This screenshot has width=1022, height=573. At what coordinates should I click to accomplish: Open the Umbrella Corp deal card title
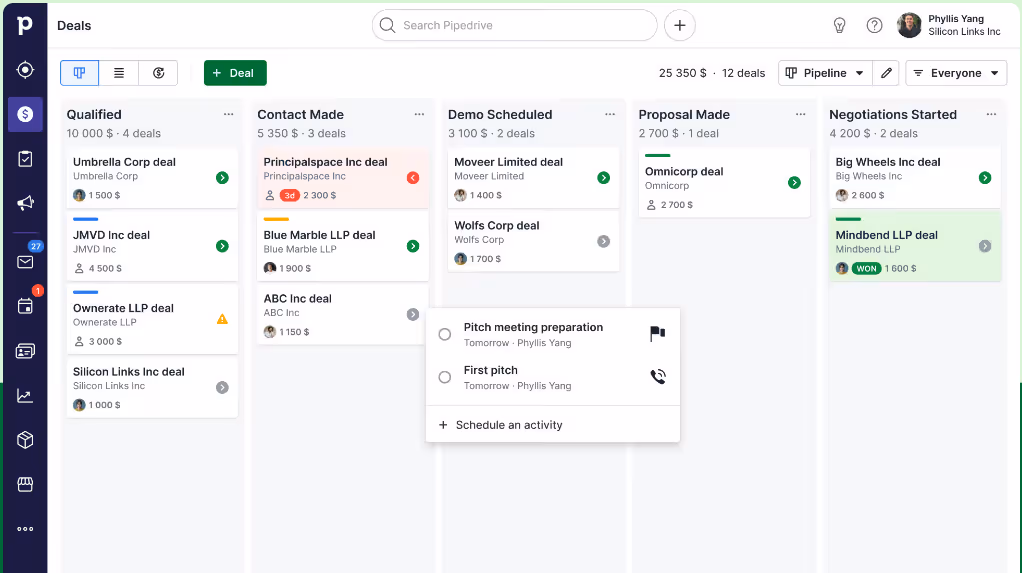click(x=124, y=162)
